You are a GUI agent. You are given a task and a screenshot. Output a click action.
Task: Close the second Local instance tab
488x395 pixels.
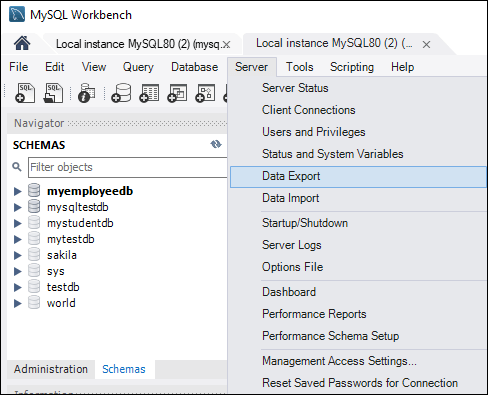tap(426, 44)
